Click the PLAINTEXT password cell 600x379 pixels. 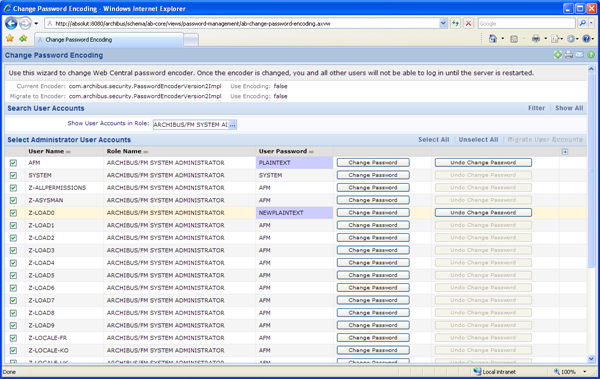click(x=294, y=163)
